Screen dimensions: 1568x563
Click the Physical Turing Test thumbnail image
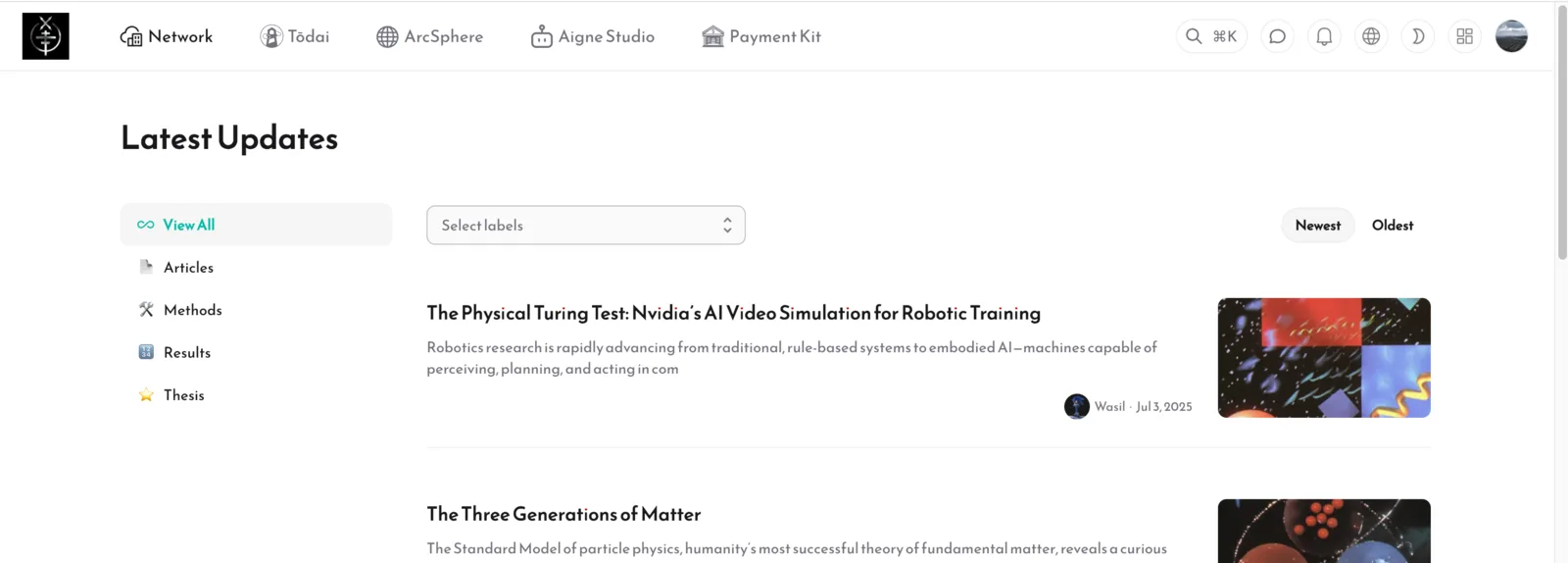tap(1324, 358)
